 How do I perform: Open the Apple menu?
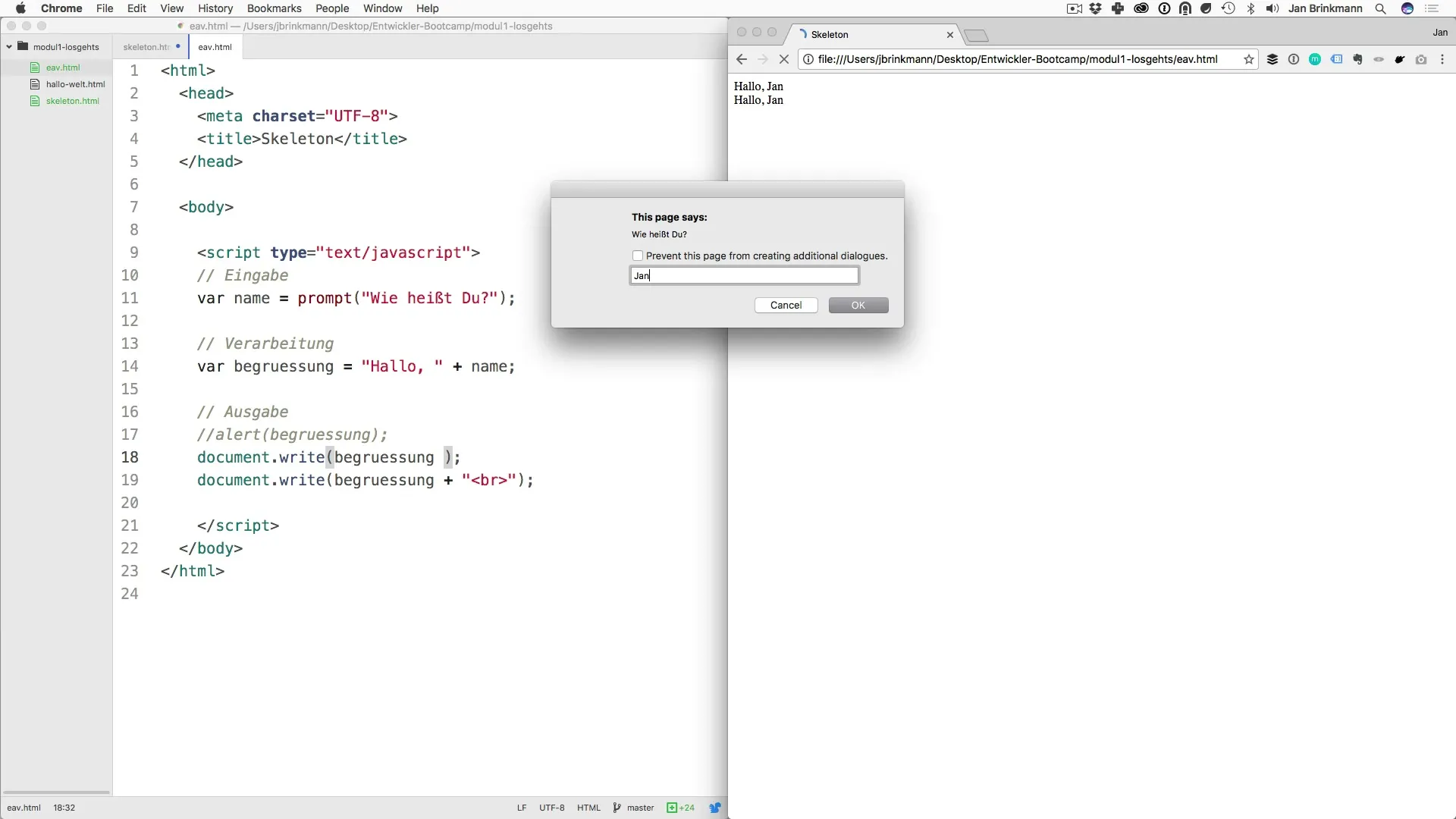click(20, 8)
